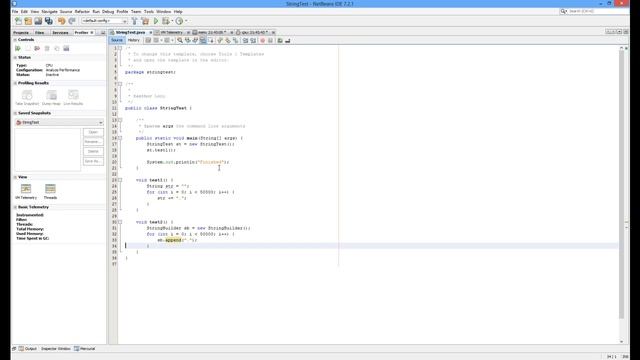This screenshot has width=640, height=360.
Task: Open the Inspector Window at the bottom
Action: [56, 349]
